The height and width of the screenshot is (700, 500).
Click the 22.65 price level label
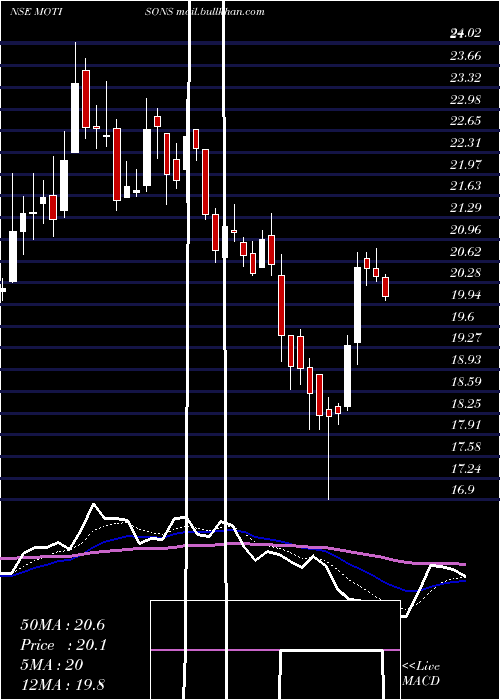coord(466,121)
